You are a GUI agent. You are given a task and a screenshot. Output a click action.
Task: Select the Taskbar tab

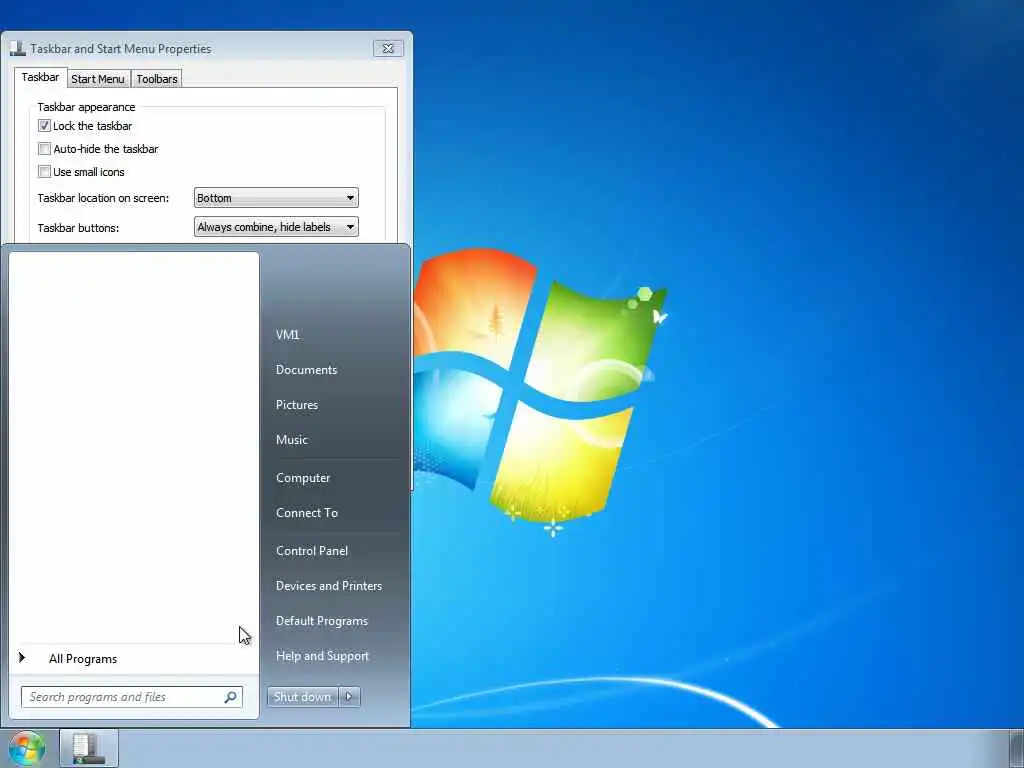point(40,77)
